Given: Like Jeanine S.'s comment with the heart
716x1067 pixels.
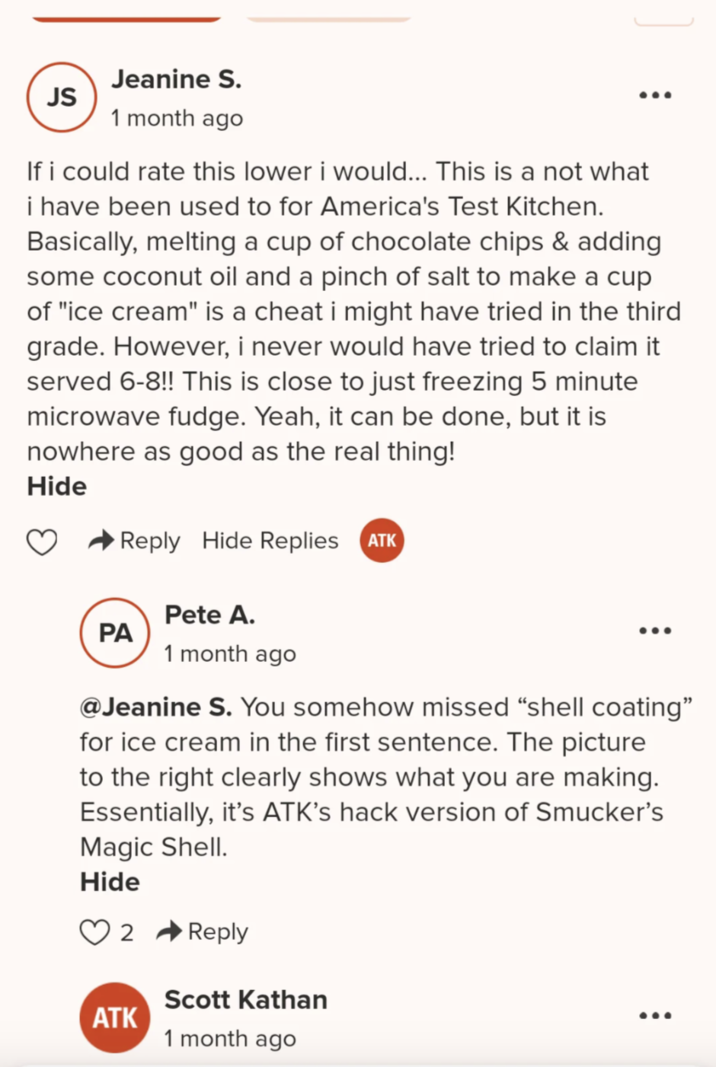Looking at the screenshot, I should 41,542.
